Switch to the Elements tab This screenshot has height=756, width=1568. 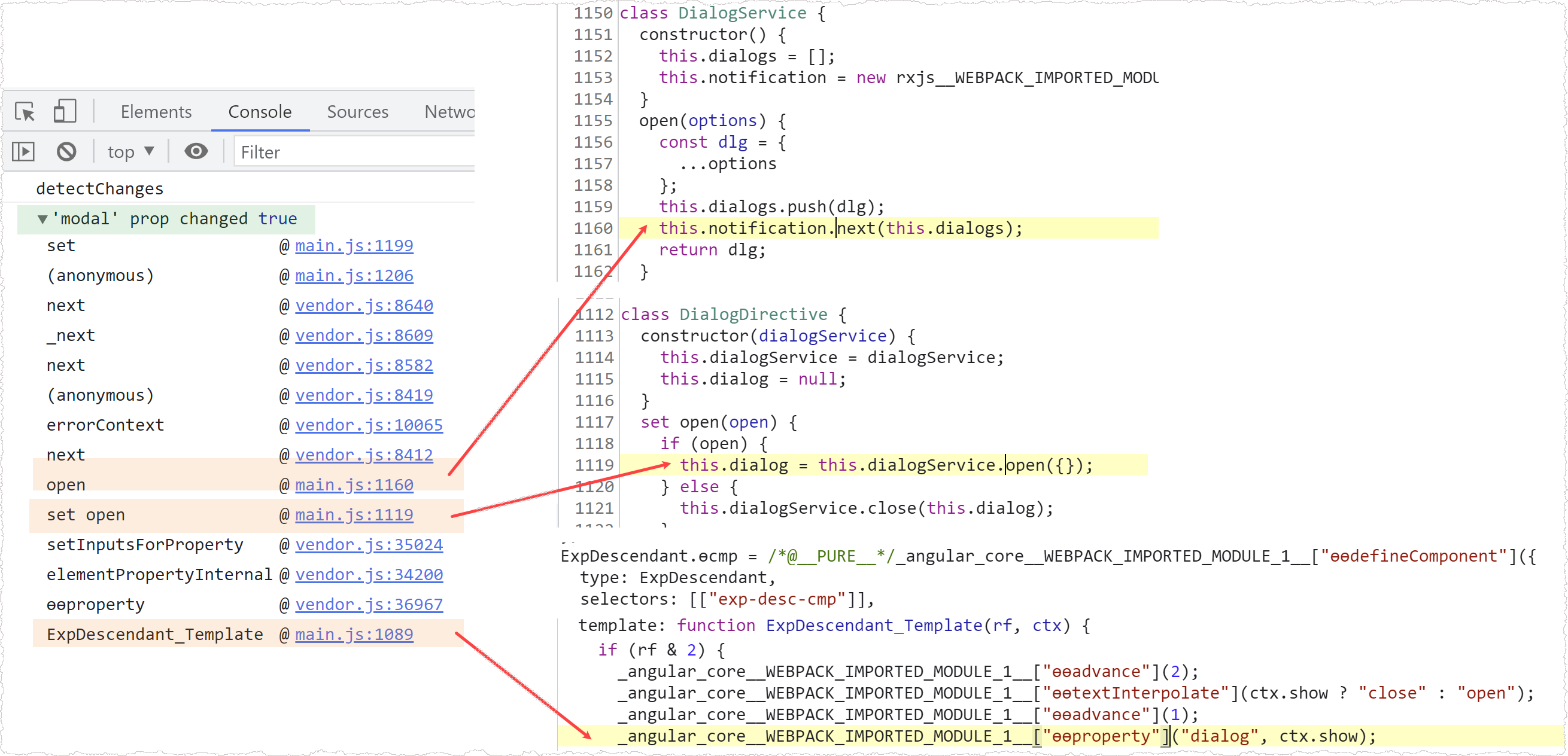tap(156, 112)
